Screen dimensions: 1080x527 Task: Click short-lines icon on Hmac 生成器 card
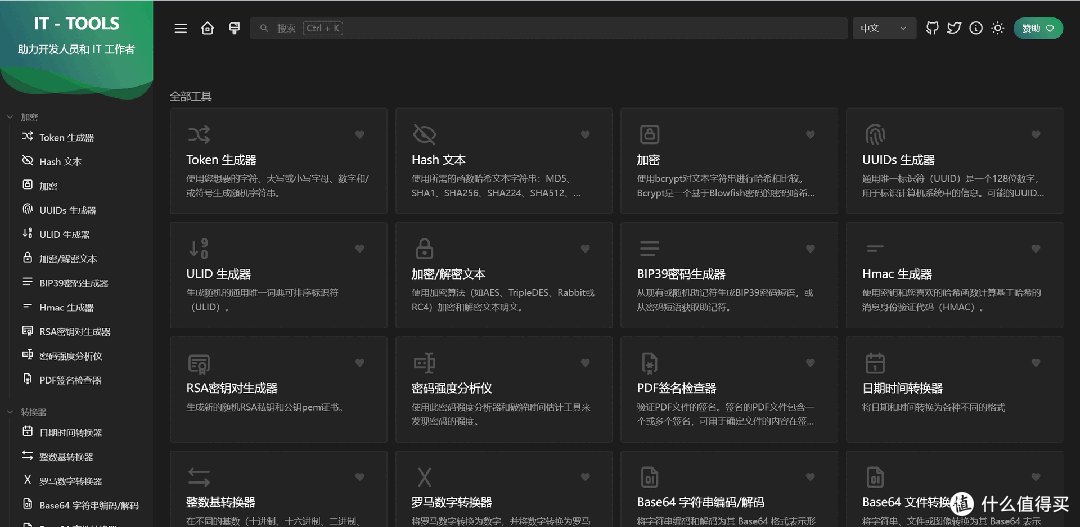pos(875,247)
